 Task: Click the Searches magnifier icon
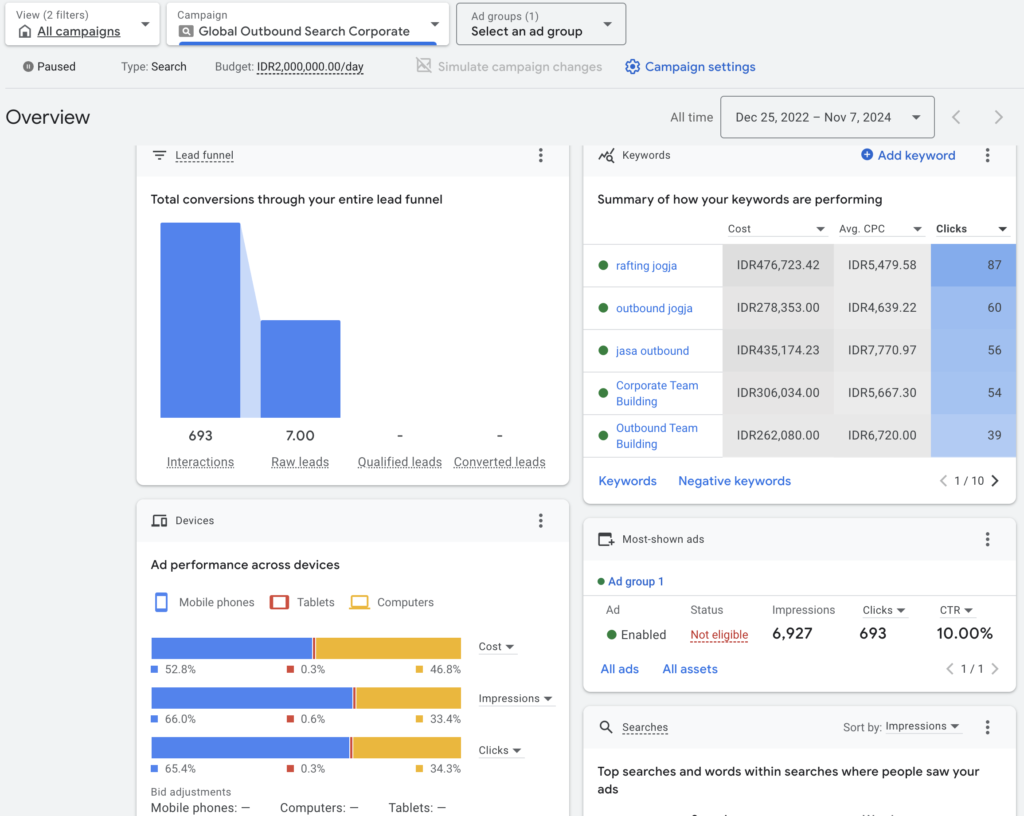[x=605, y=727]
